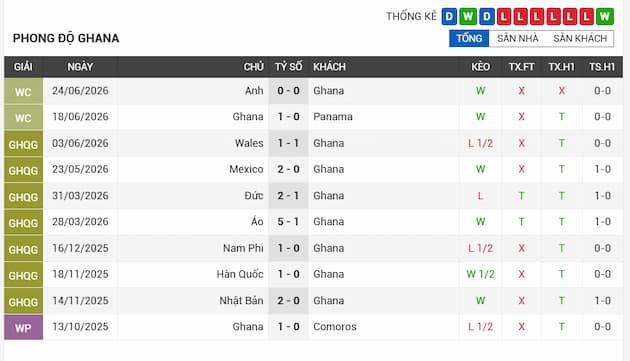
Task: Click the purple WP league badge
Action: point(23,327)
